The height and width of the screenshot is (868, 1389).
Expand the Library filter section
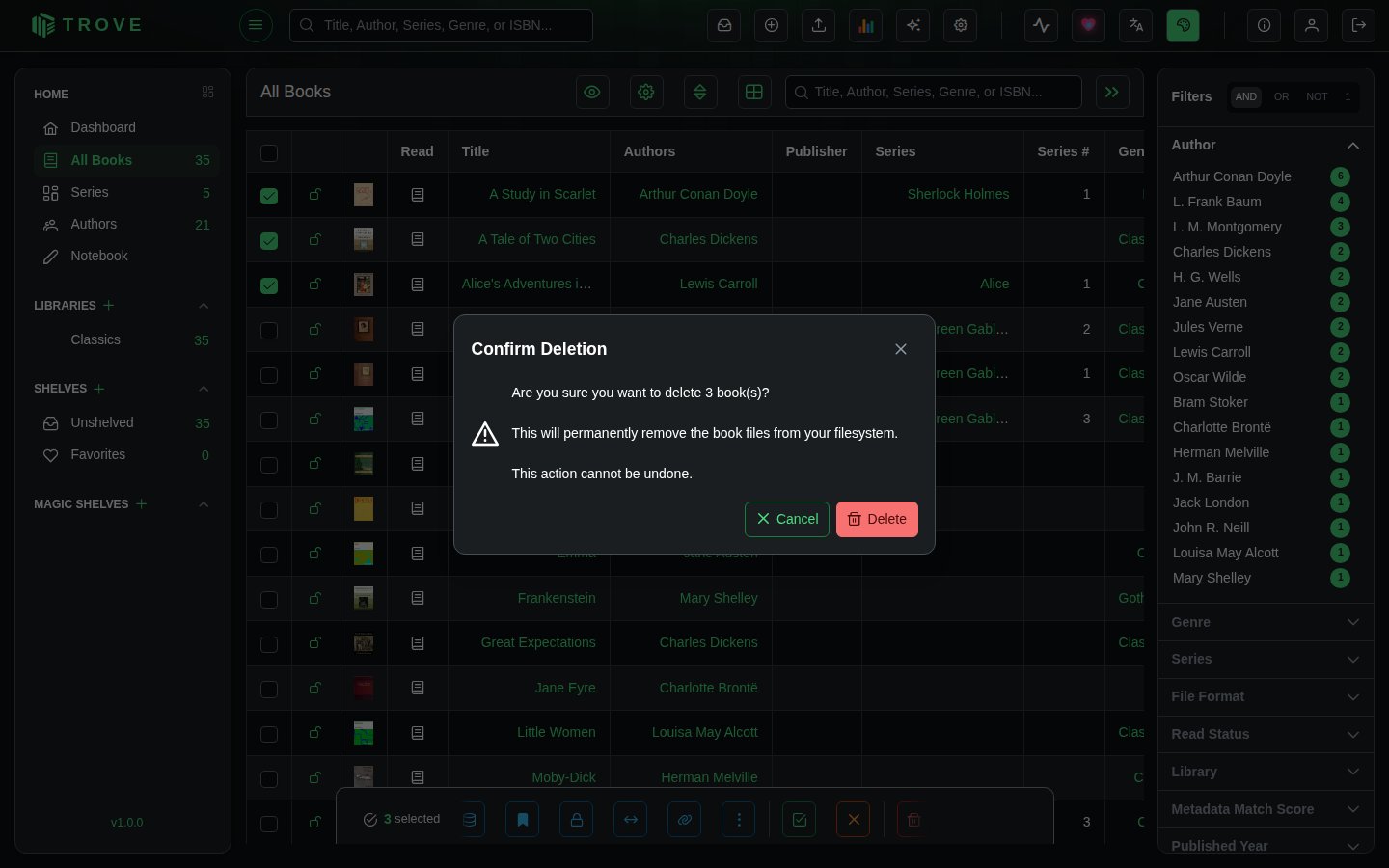pos(1266,772)
